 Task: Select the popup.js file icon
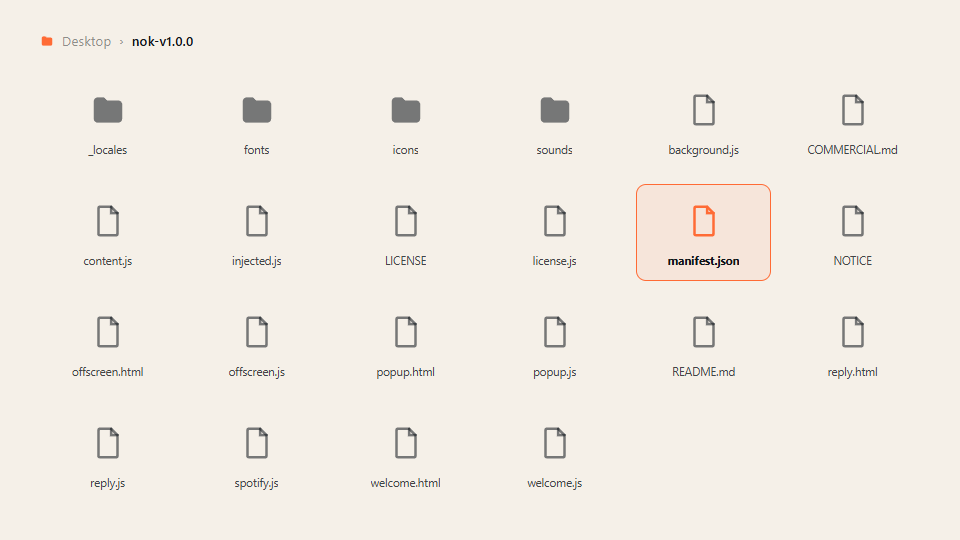pyautogui.click(x=555, y=332)
